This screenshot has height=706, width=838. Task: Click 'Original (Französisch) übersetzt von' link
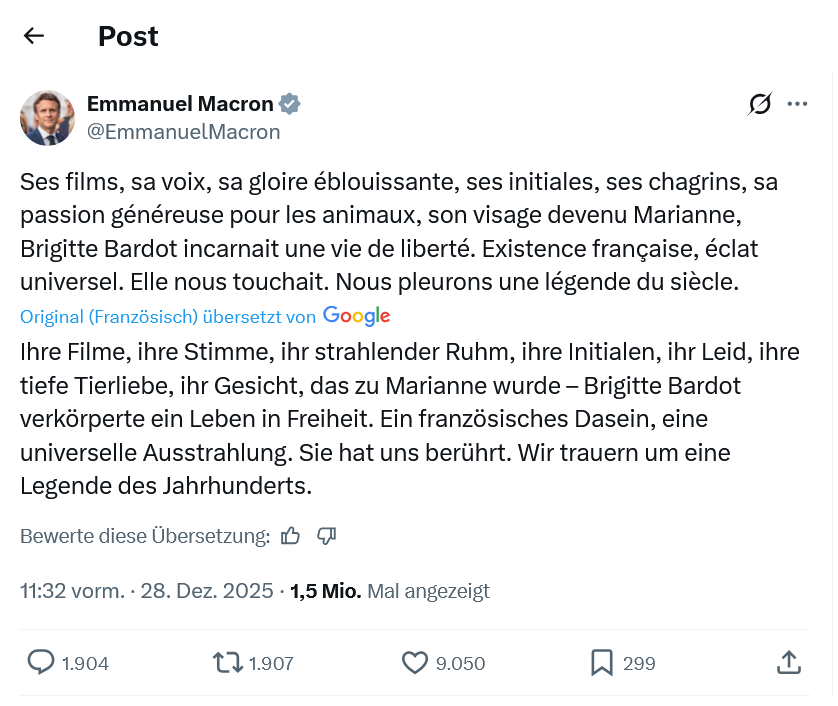(168, 317)
